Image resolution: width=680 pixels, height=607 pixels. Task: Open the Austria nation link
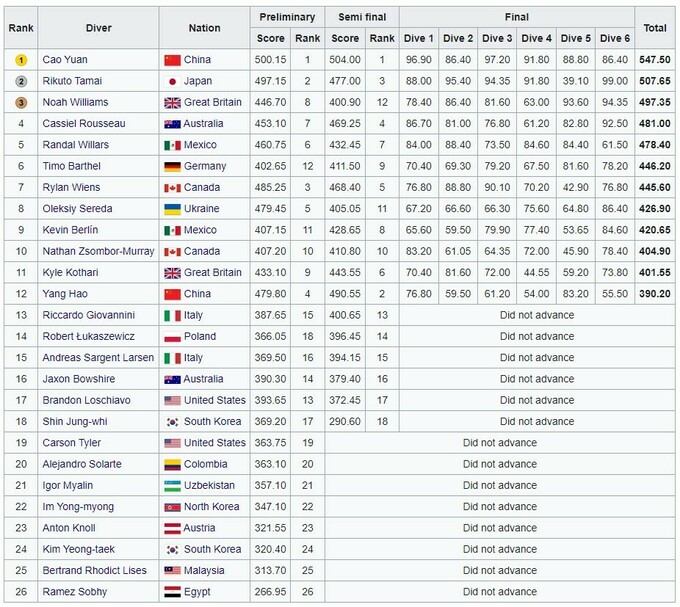(x=199, y=528)
